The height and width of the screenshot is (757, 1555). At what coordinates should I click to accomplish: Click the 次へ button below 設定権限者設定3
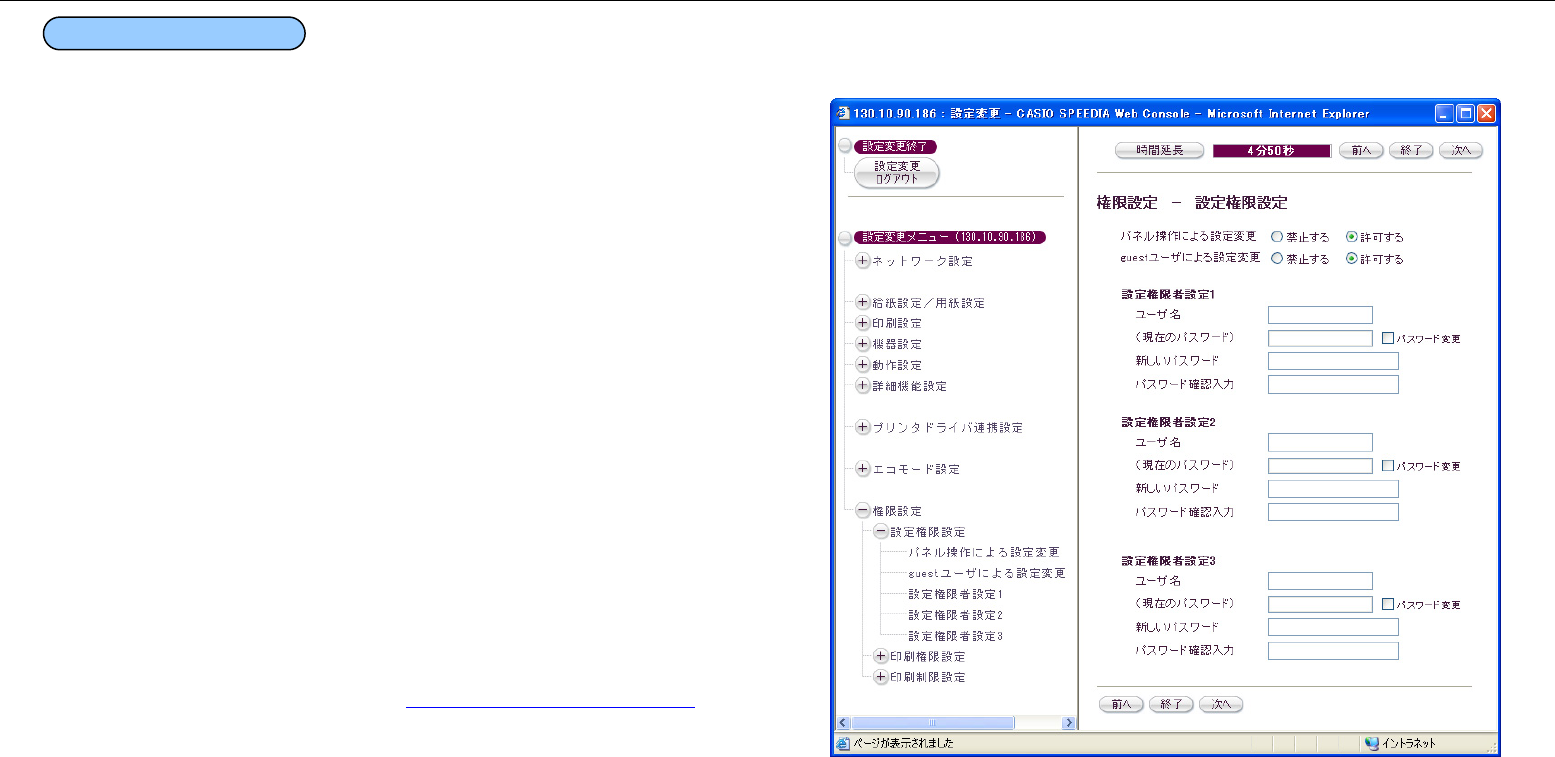pyautogui.click(x=1221, y=704)
